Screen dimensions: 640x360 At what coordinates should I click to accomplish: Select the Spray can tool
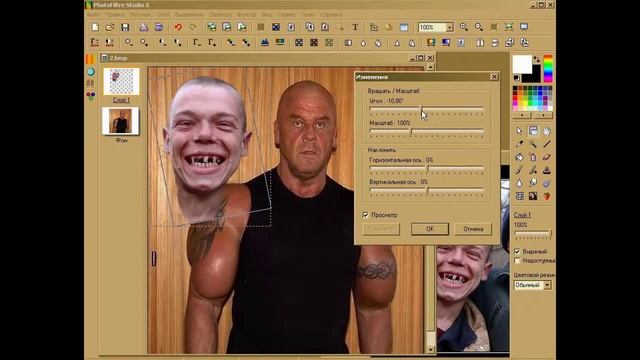coord(533,157)
